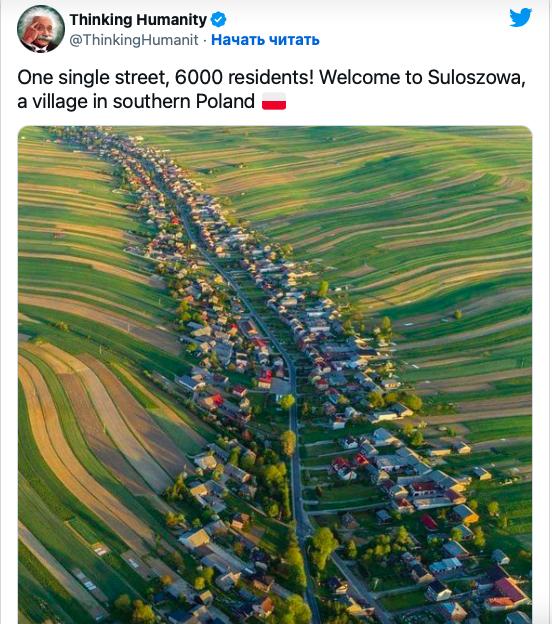The width and height of the screenshot is (552, 624).
Task: Click the word "читать" in follow link
Action: pyautogui.click(x=294, y=40)
